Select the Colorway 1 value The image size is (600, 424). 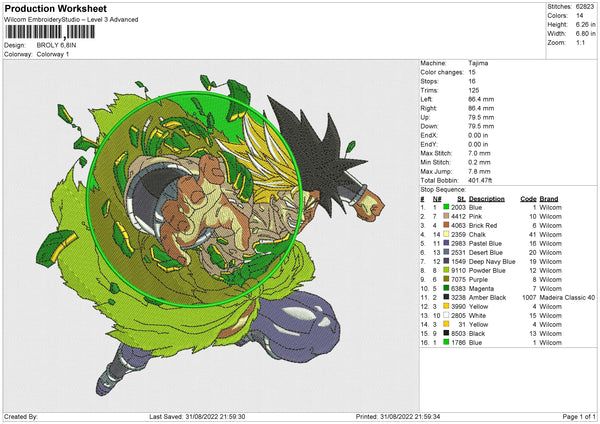tap(53, 54)
